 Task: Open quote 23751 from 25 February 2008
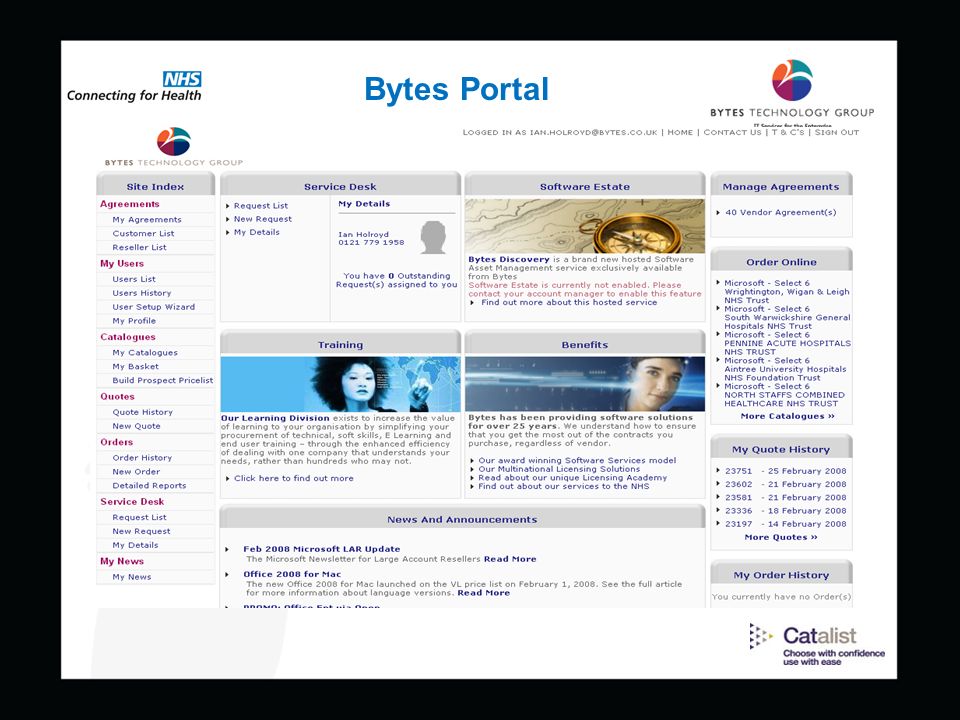(786, 471)
